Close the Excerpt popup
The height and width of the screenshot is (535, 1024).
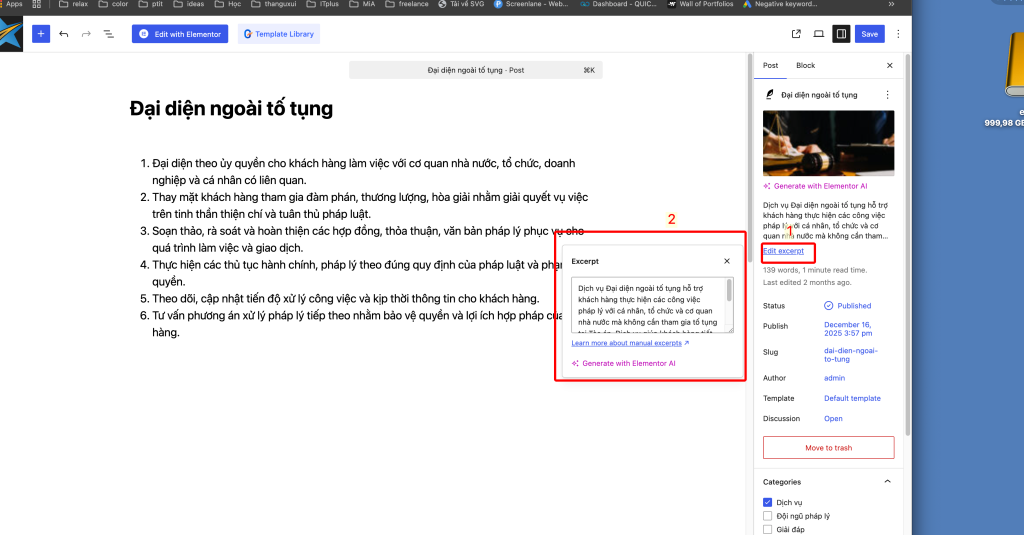pos(727,261)
